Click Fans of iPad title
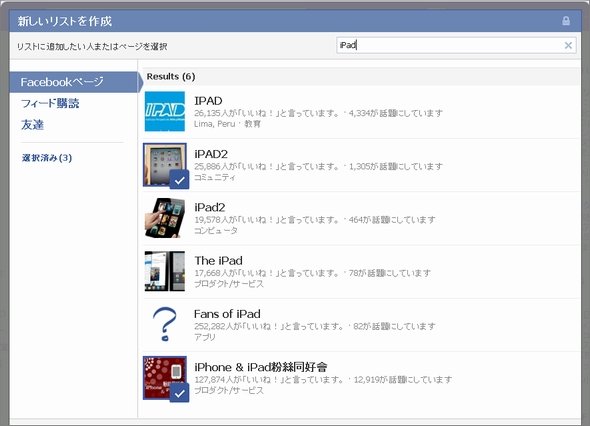 click(227, 314)
